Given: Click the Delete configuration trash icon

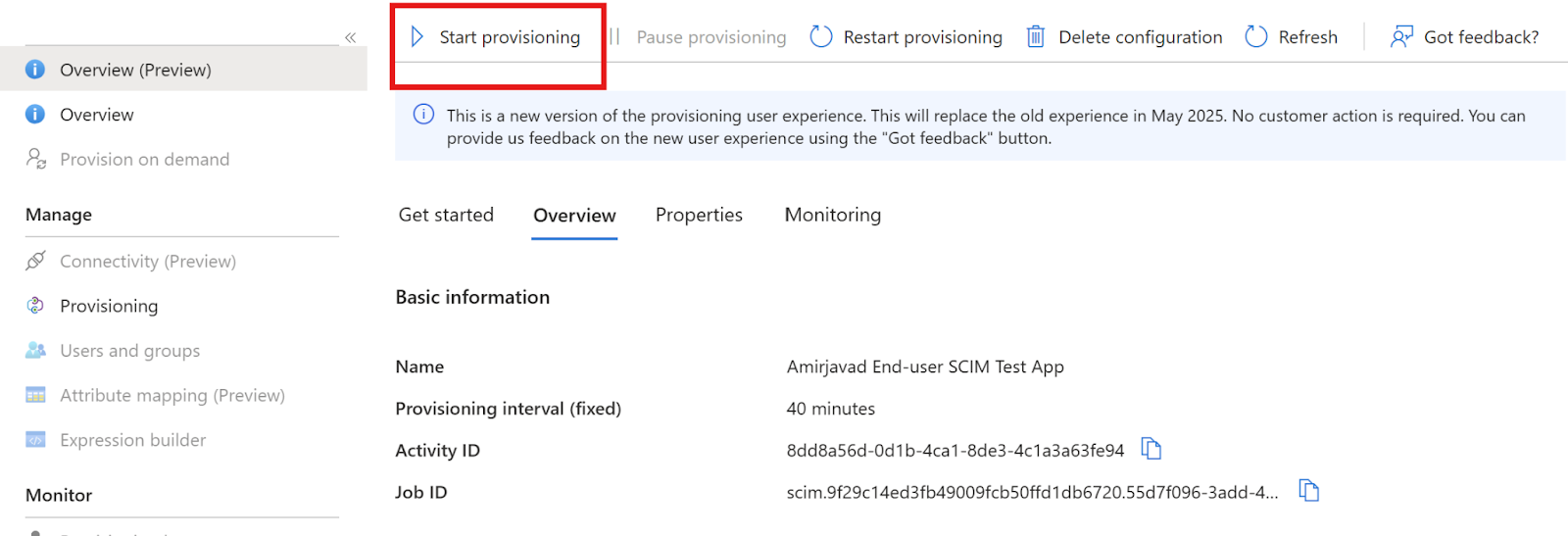Looking at the screenshot, I should click(x=1035, y=37).
